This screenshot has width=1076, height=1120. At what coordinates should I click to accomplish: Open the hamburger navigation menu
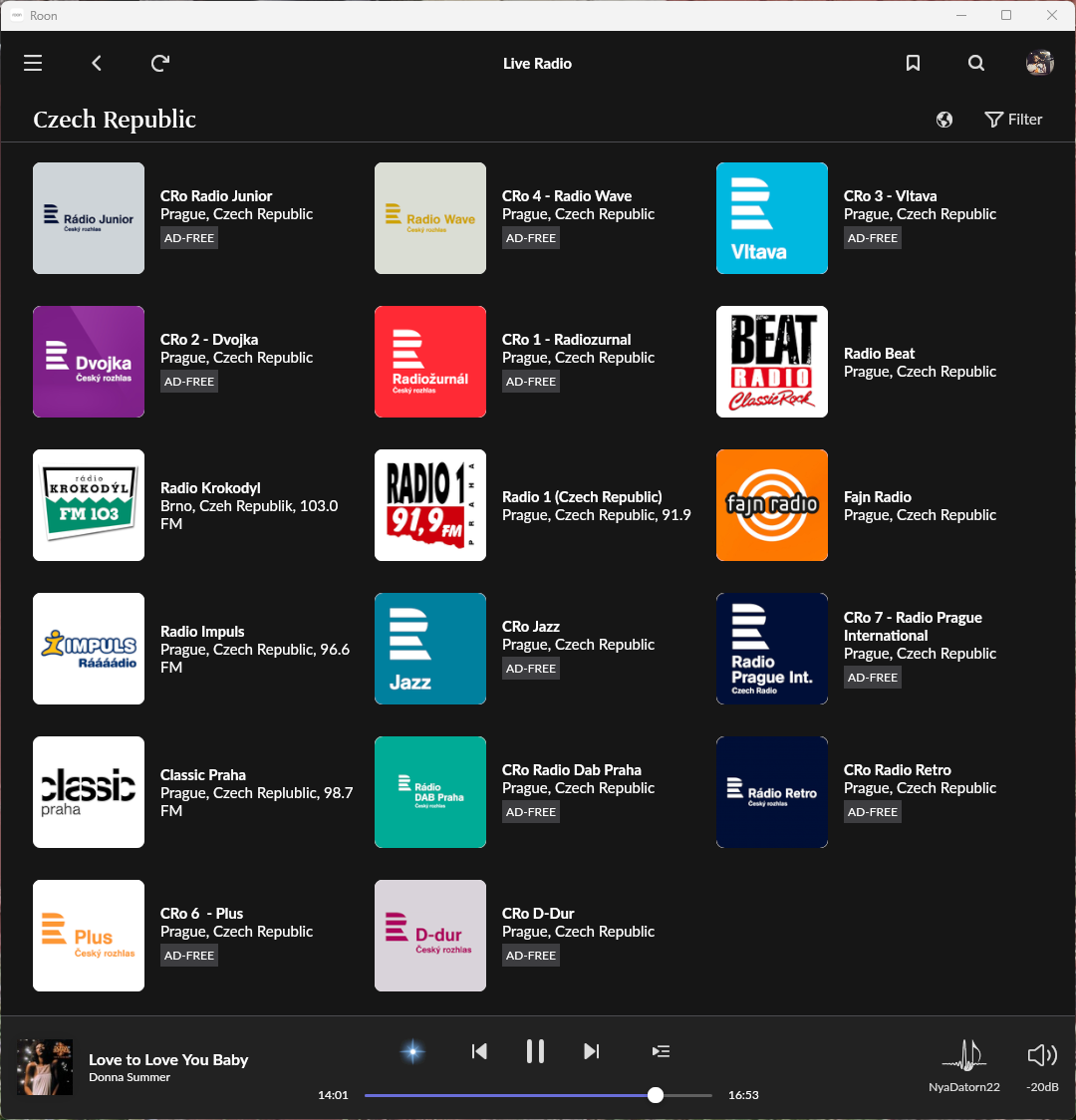pyautogui.click(x=33, y=63)
